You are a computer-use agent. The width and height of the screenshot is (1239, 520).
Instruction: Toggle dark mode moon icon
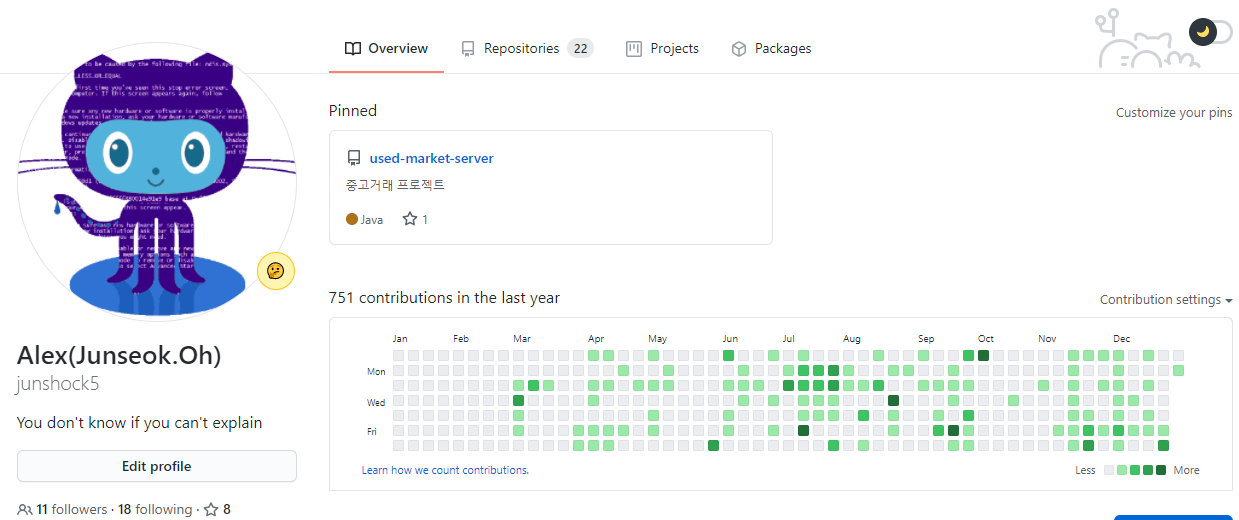[x=1203, y=32]
